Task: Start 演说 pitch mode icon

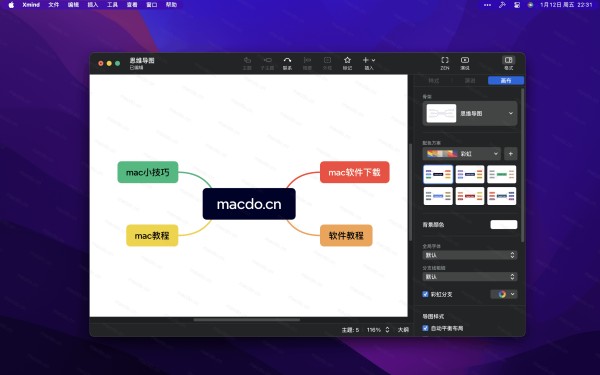Action: (465, 63)
